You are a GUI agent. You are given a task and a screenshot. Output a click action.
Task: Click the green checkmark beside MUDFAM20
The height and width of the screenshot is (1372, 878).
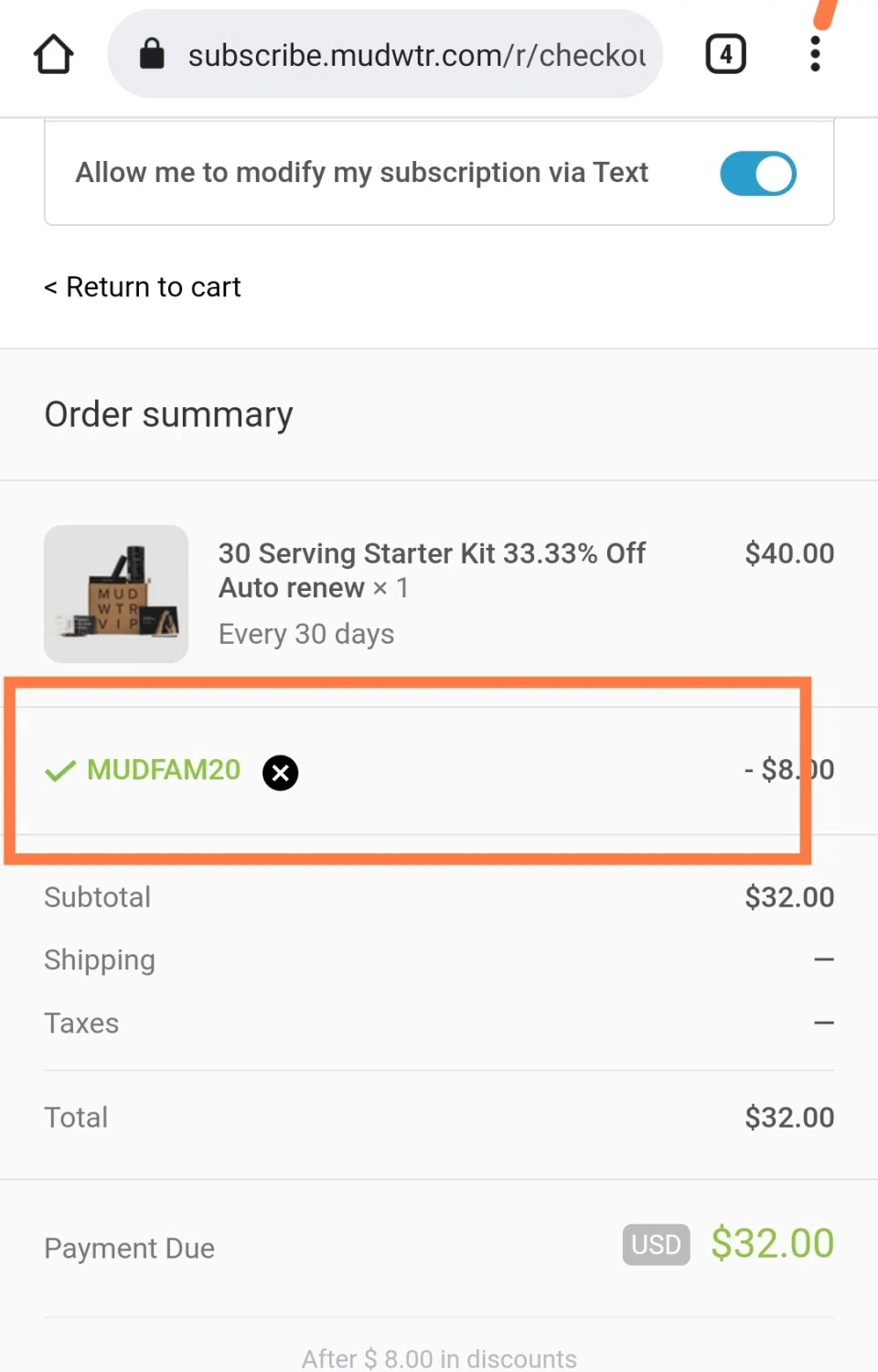pos(60,771)
